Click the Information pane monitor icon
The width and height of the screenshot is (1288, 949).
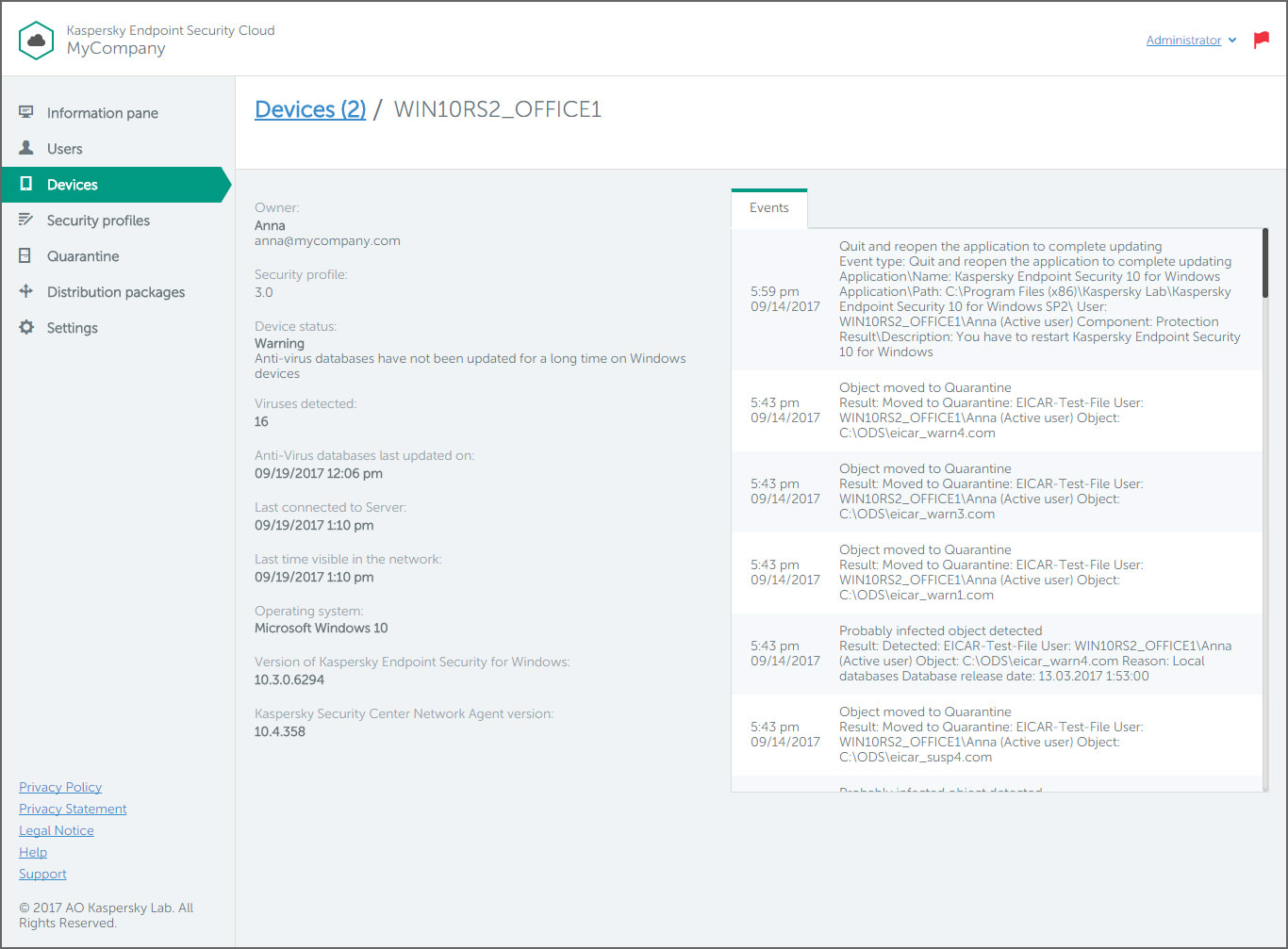[26, 112]
